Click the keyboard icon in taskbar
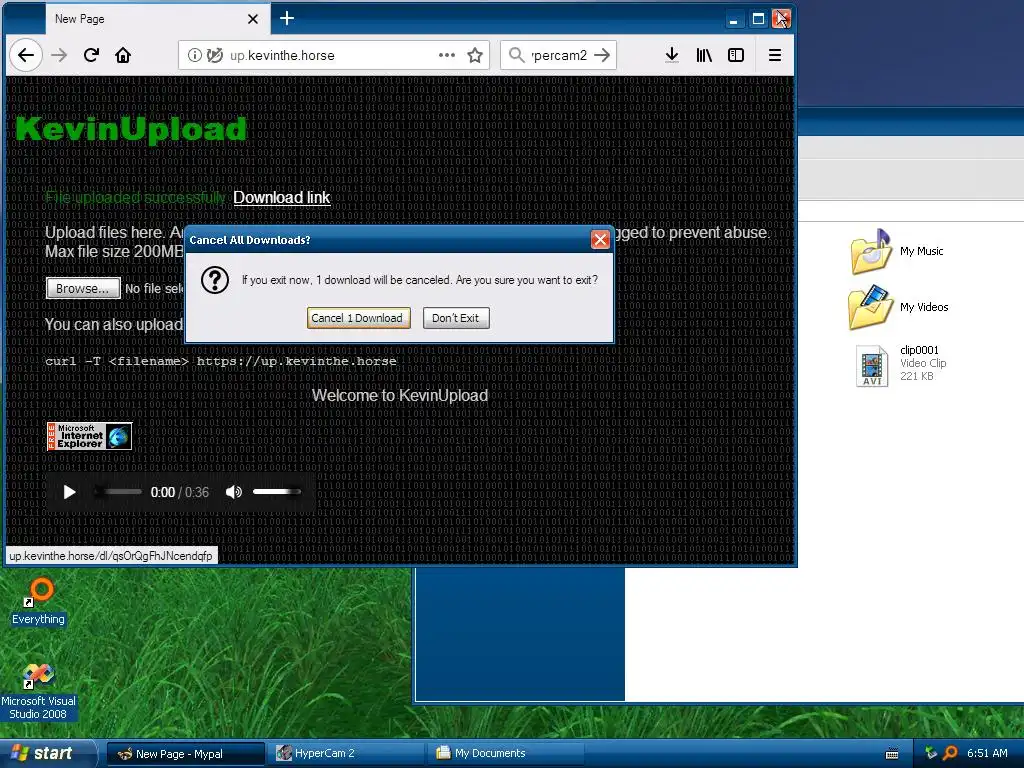The height and width of the screenshot is (768, 1024). (x=891, y=754)
